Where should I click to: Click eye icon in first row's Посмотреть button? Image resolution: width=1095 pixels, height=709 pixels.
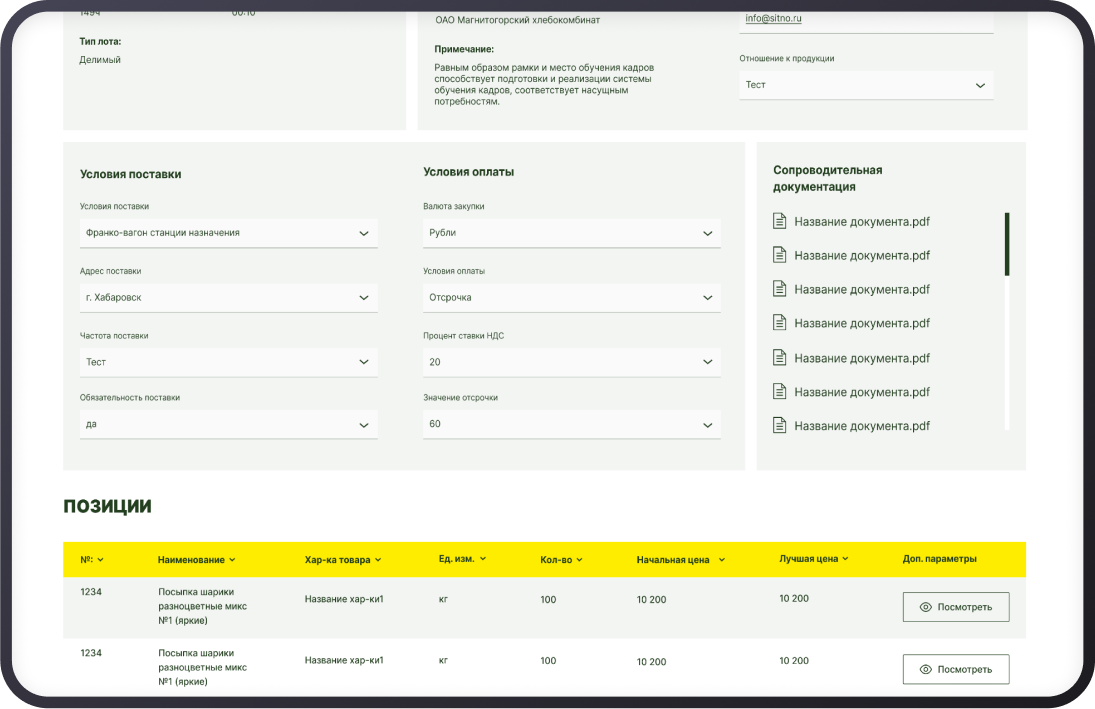tap(925, 607)
